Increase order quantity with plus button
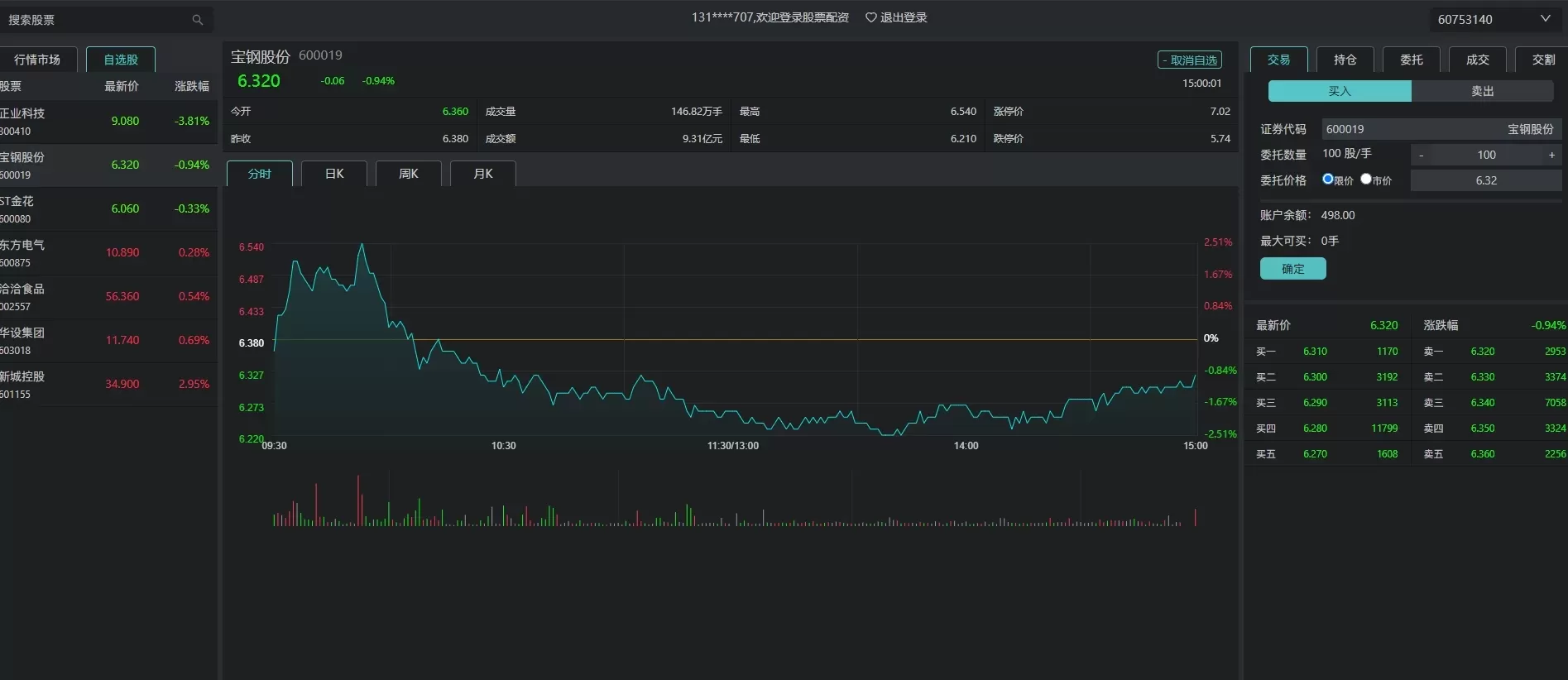 pos(1551,155)
